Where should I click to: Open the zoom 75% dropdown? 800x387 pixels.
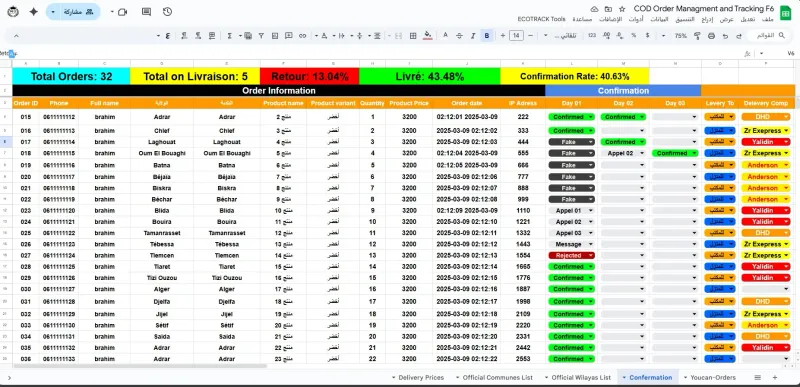(x=675, y=36)
